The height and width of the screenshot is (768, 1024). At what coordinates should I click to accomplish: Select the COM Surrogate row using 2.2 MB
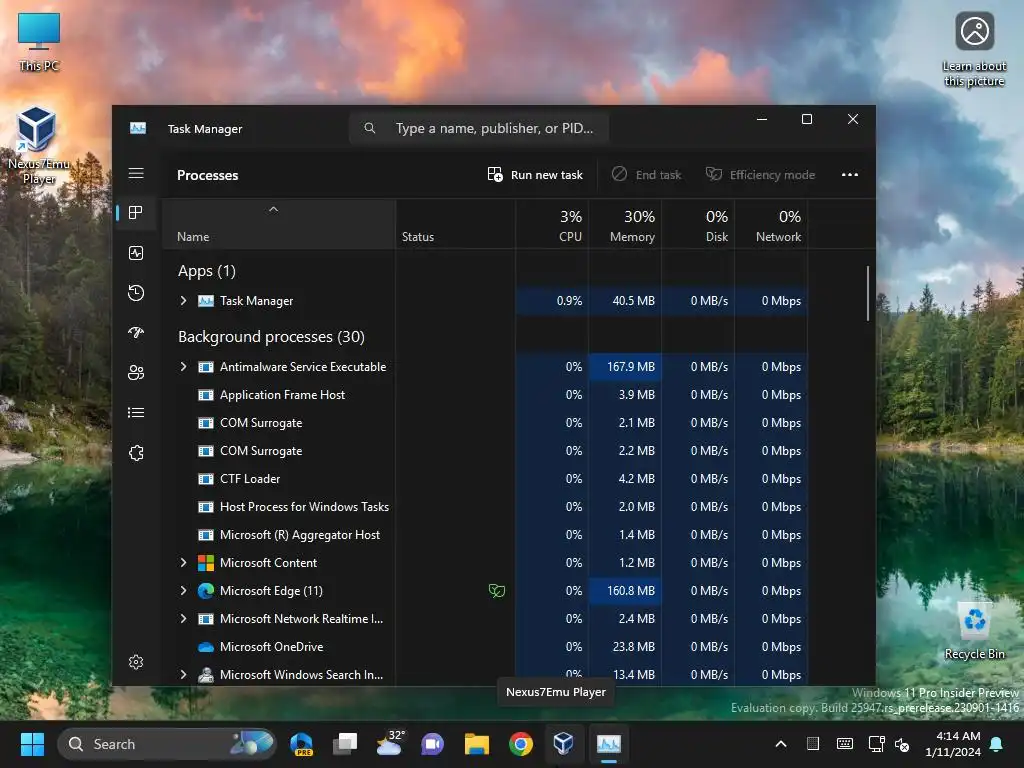[x=485, y=451]
